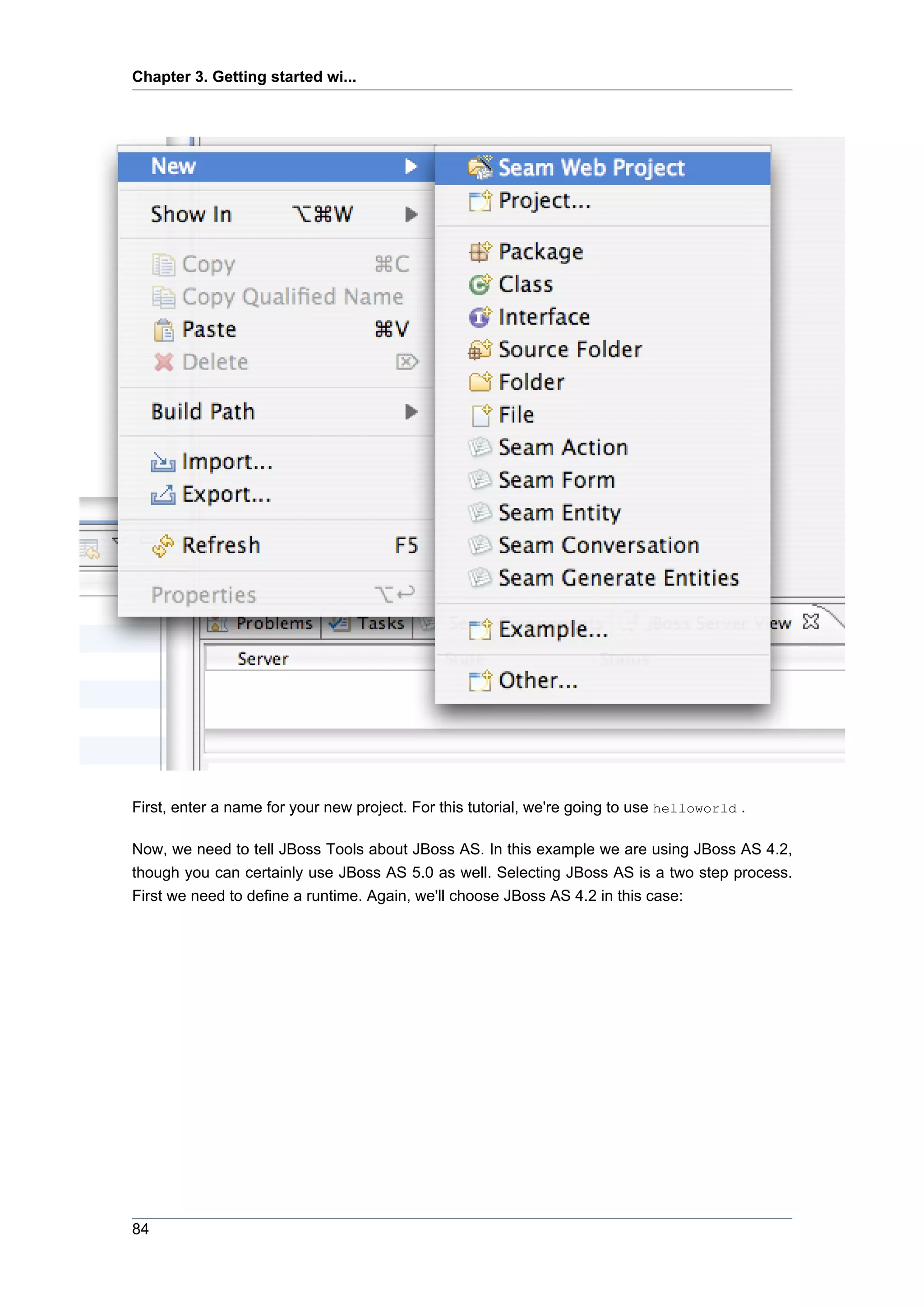The image size is (924, 1308).
Task: Choose Seam Entity from the submenu
Action: pyautogui.click(x=602, y=513)
